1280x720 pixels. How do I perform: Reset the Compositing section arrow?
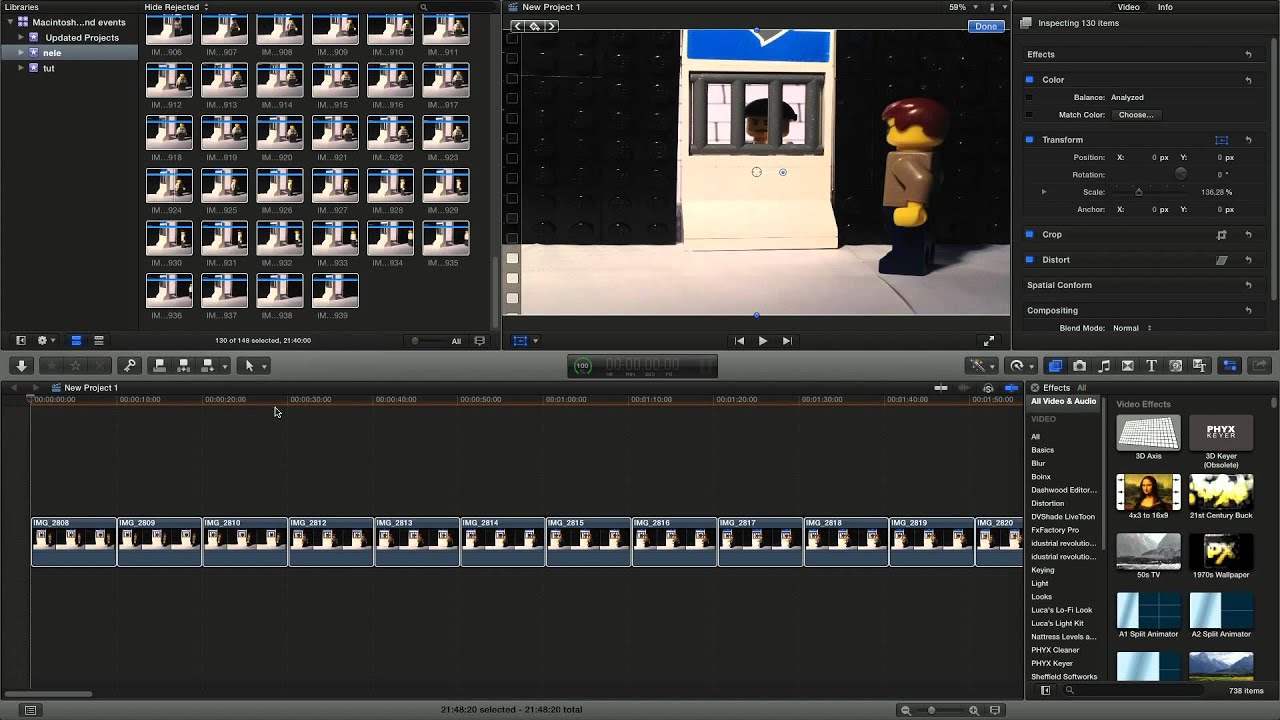pos(1249,311)
